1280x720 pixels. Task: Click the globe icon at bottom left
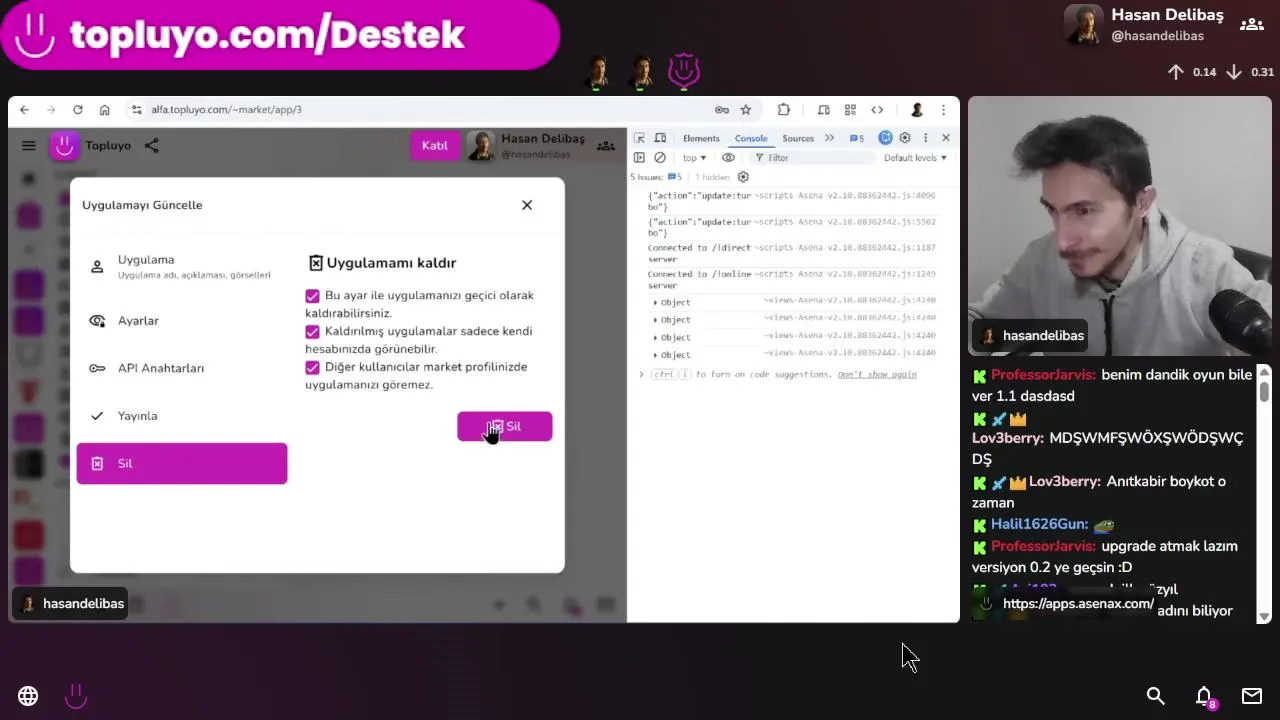pos(28,696)
